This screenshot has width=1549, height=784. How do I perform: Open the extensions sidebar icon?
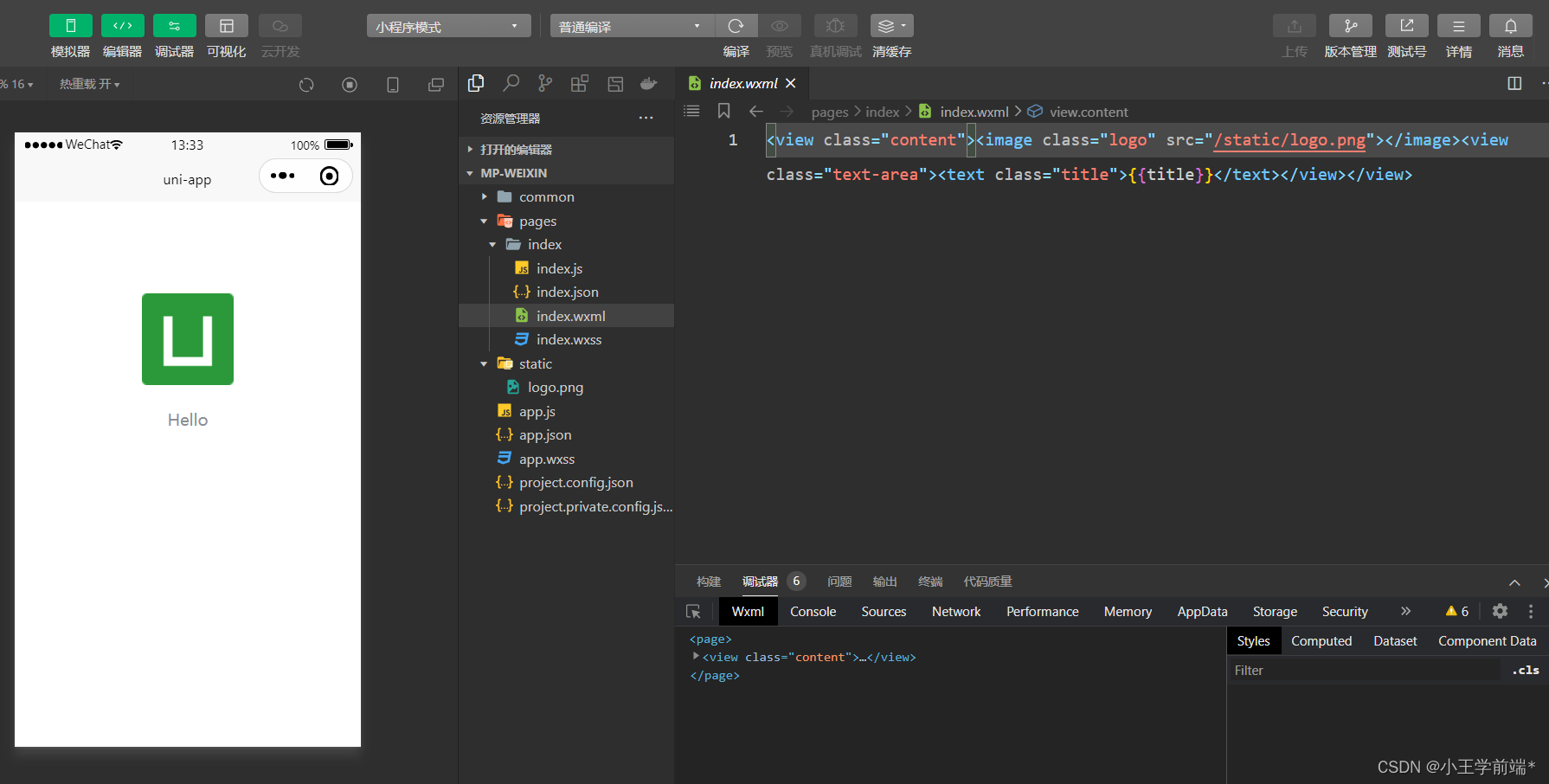point(580,83)
